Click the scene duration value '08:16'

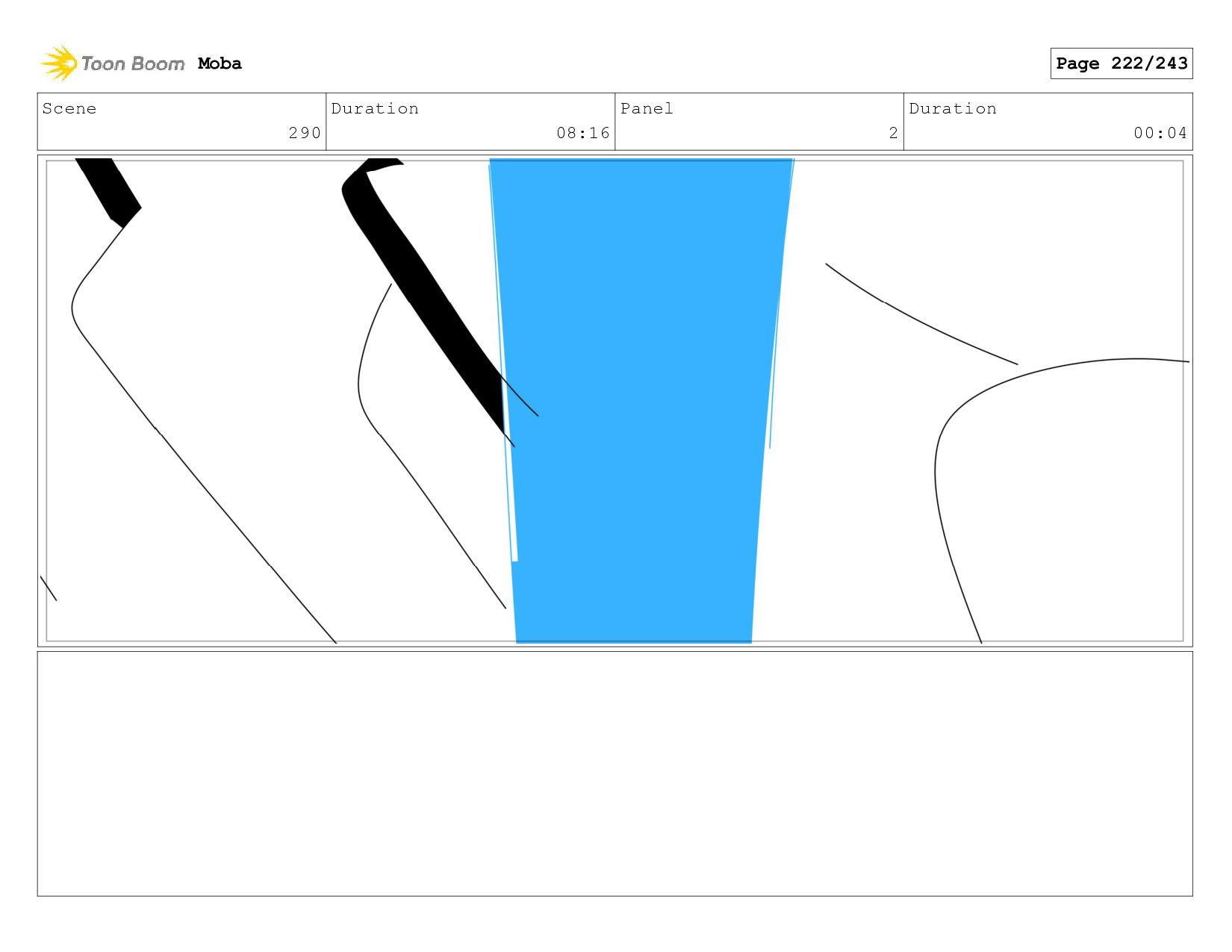[x=583, y=133]
